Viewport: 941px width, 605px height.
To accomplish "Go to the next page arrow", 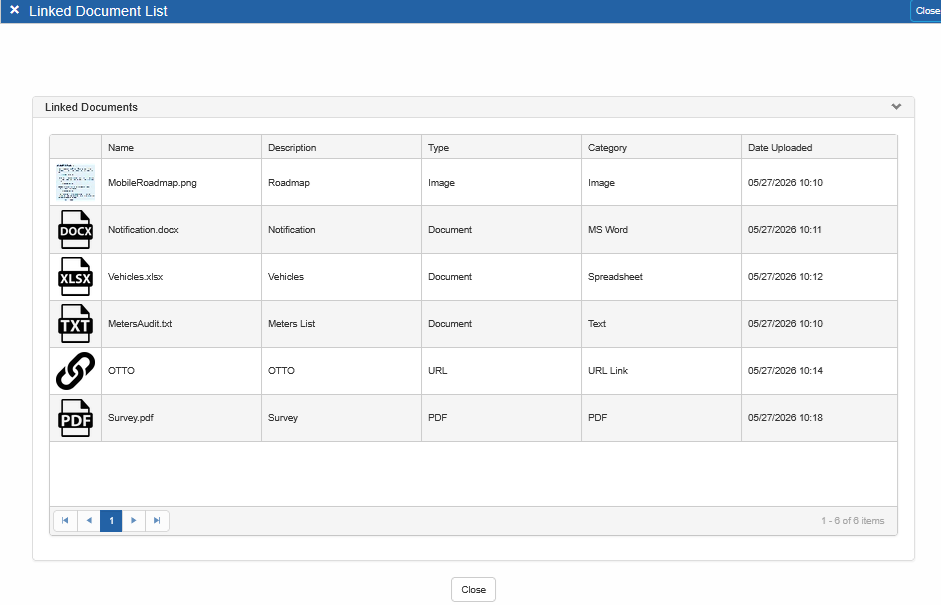I will click(134, 520).
